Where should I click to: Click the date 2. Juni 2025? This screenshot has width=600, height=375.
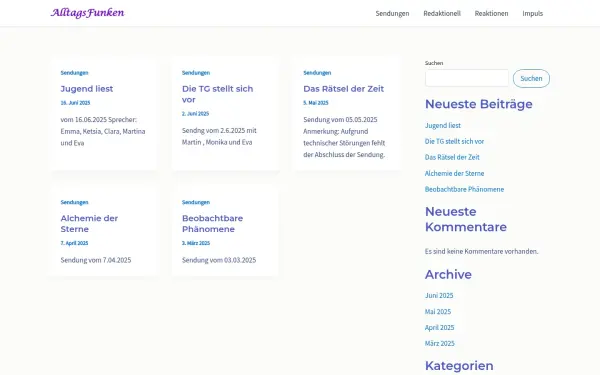point(196,114)
